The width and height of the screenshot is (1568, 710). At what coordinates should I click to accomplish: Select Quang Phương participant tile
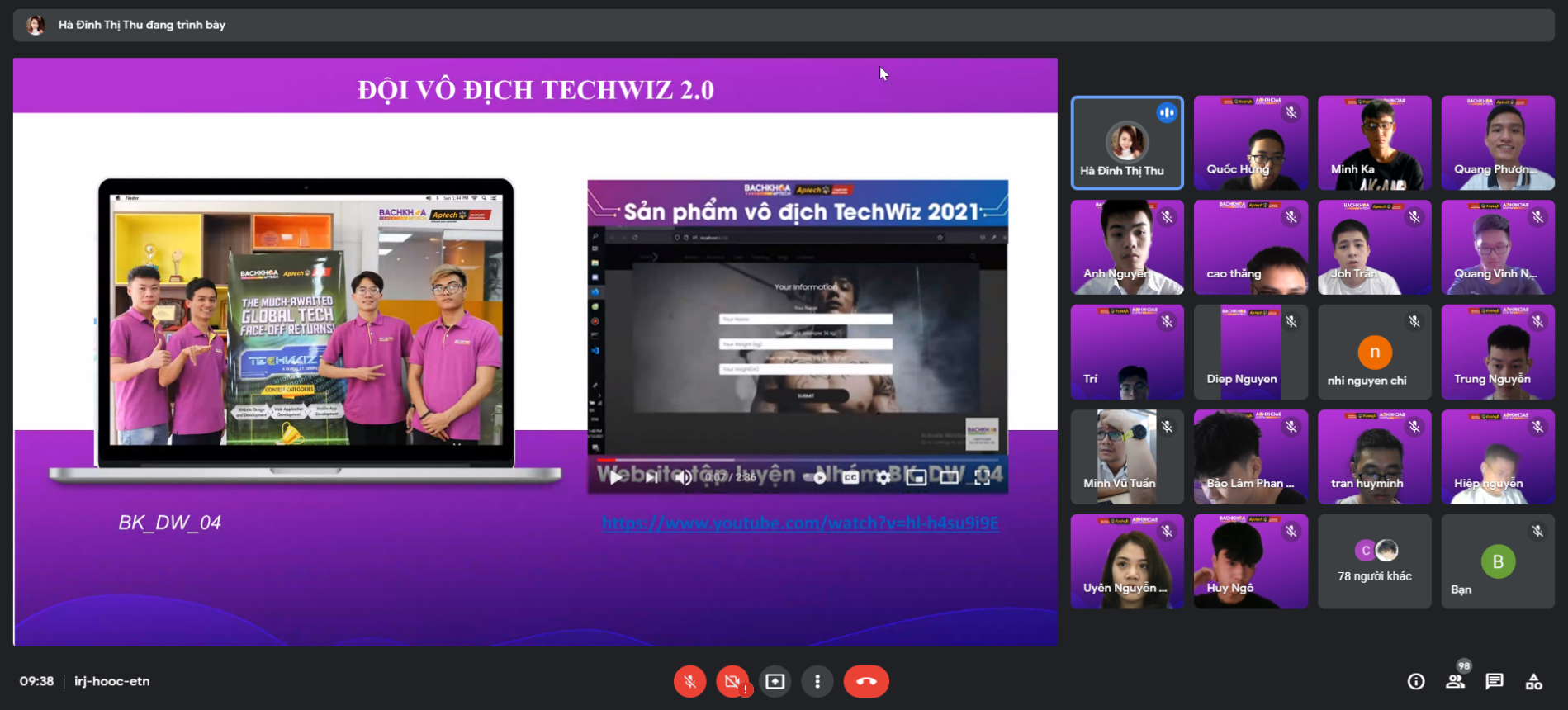1498,143
